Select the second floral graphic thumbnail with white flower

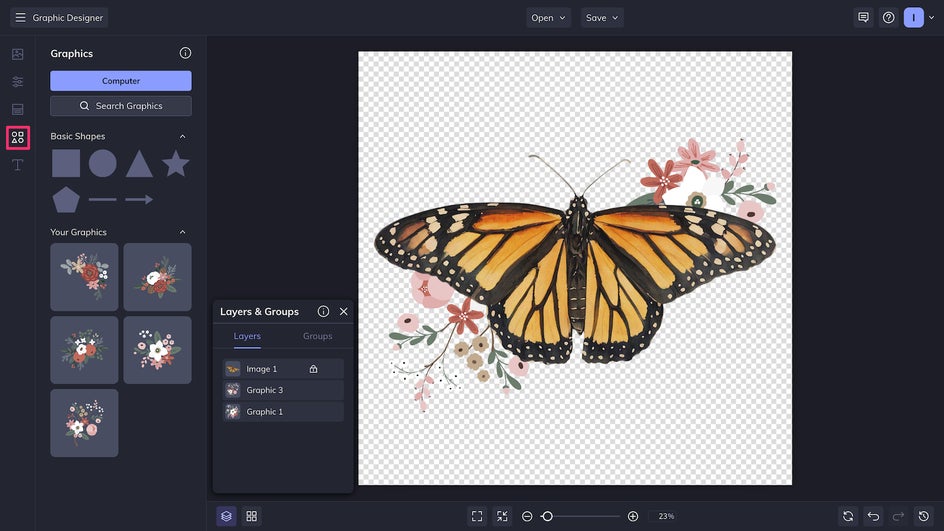point(158,277)
